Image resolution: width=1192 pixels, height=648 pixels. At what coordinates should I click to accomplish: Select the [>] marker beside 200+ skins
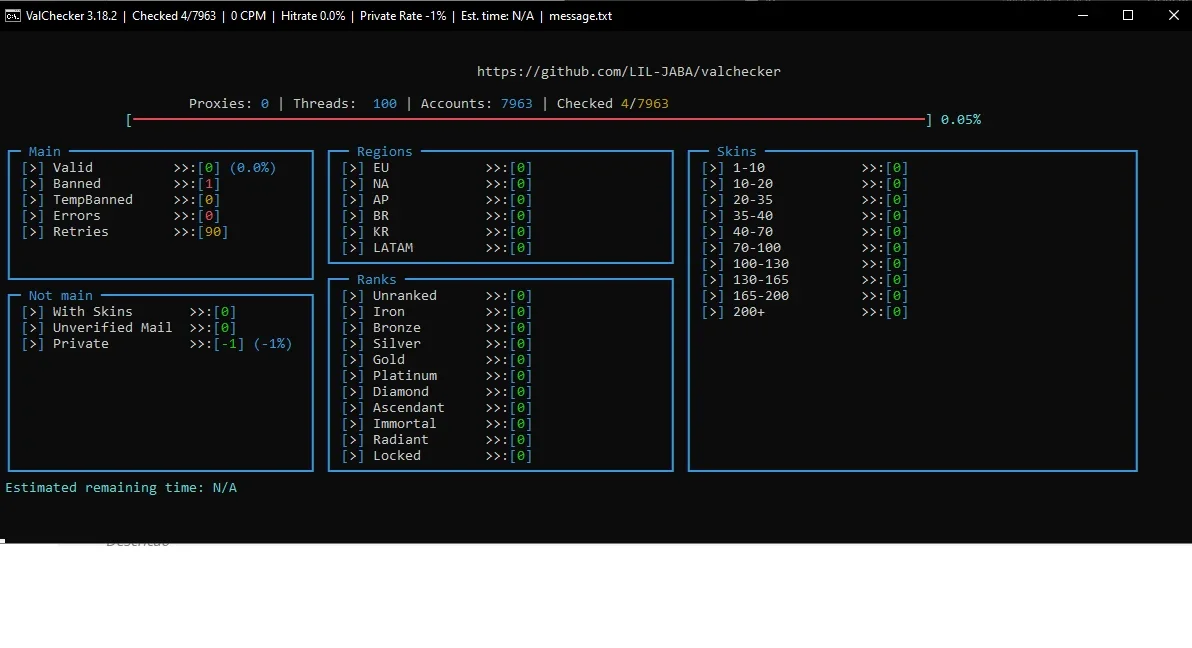click(713, 312)
